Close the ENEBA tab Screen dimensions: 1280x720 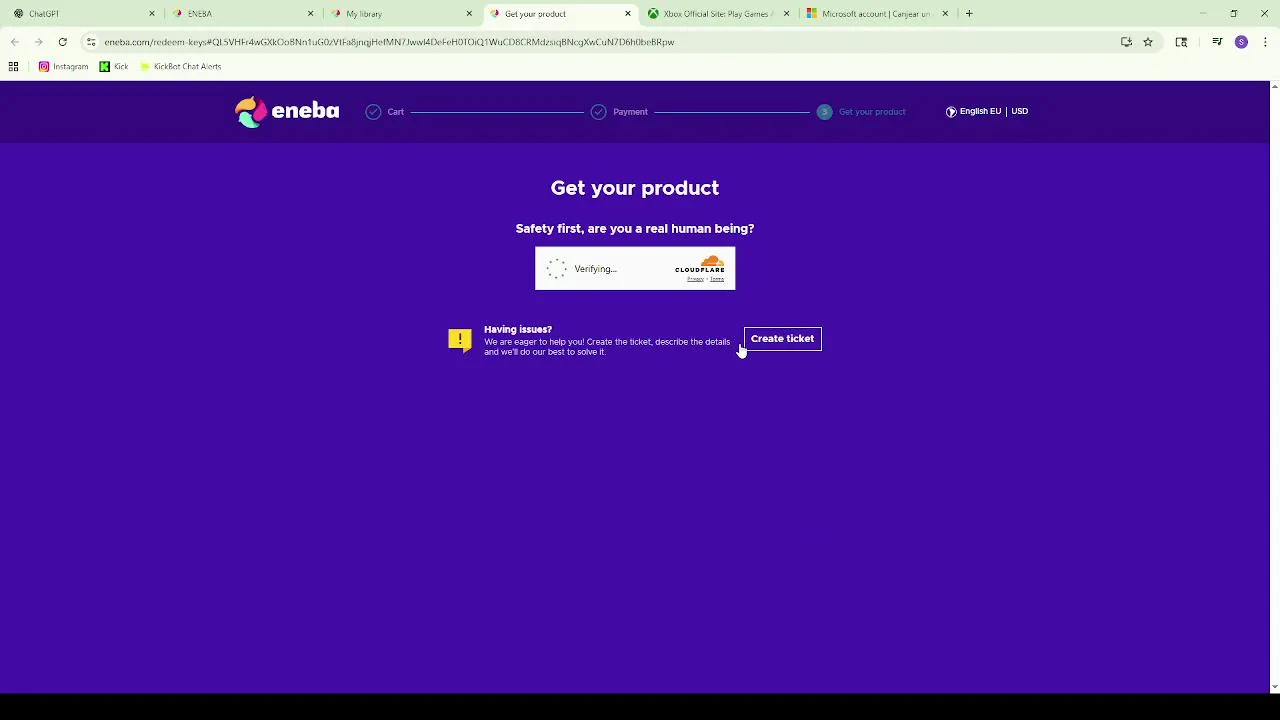coord(310,14)
